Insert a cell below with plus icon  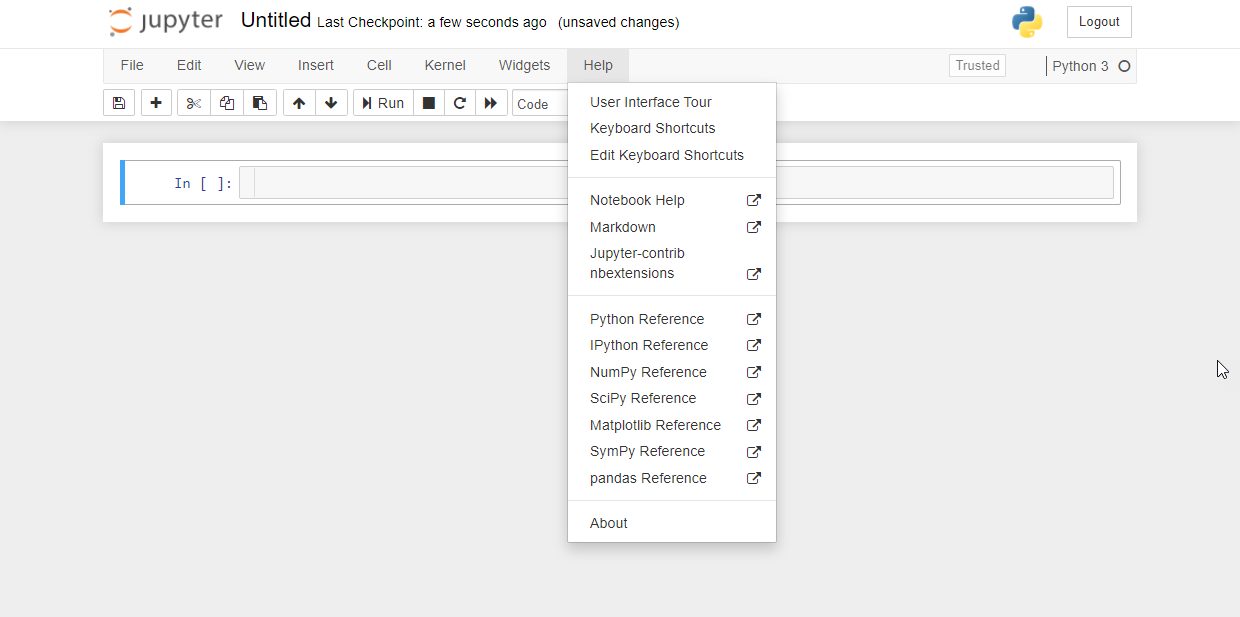156,103
